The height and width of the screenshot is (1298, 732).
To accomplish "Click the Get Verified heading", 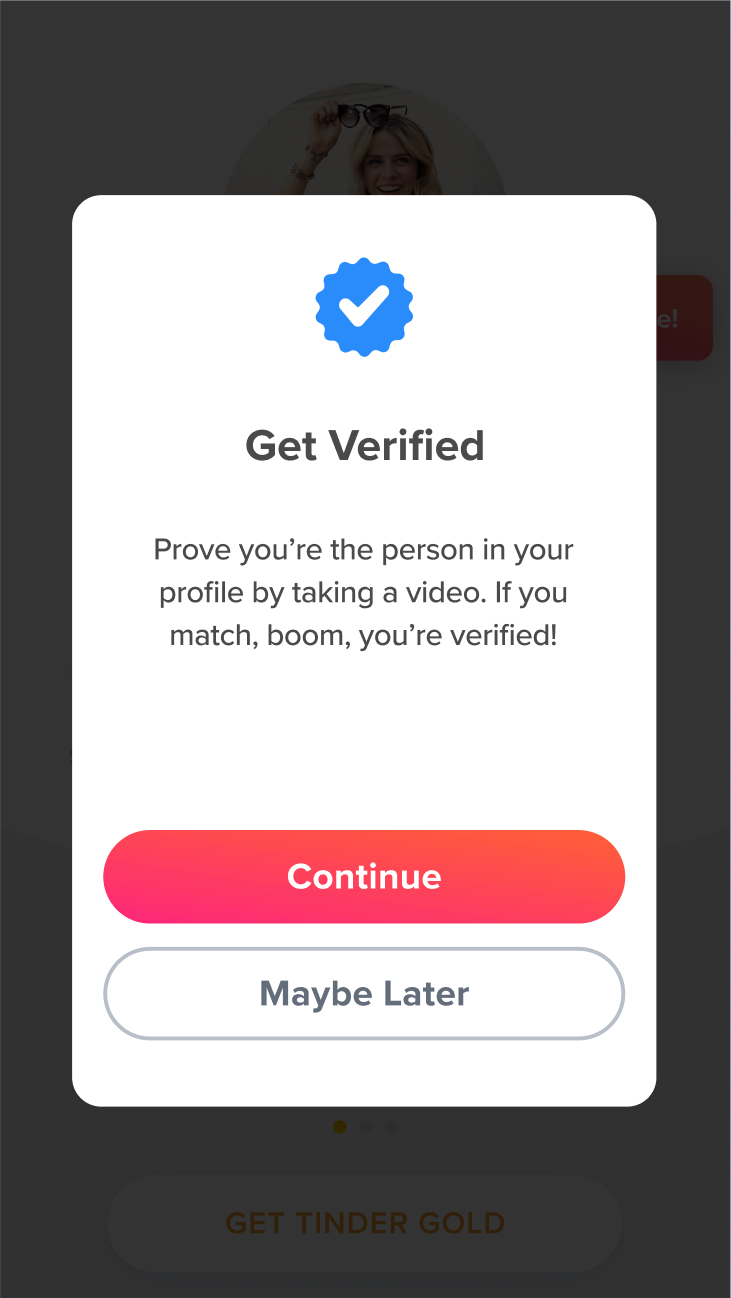I will point(364,445).
